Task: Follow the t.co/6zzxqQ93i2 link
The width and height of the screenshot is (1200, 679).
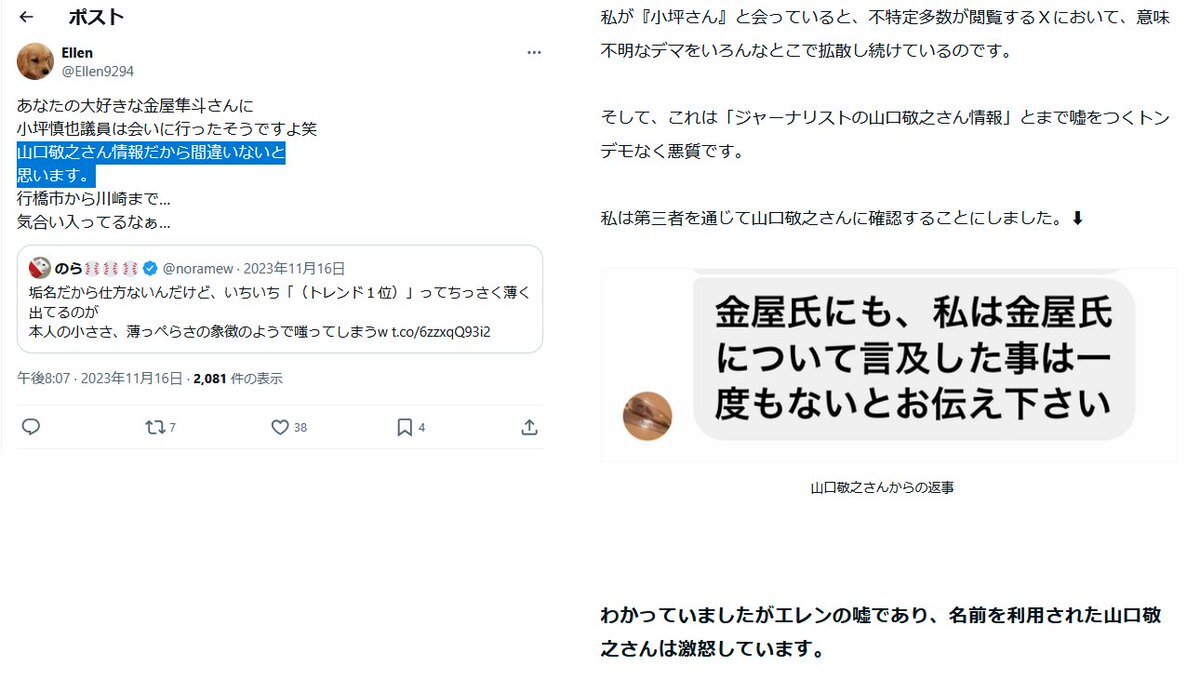Action: tap(438, 330)
